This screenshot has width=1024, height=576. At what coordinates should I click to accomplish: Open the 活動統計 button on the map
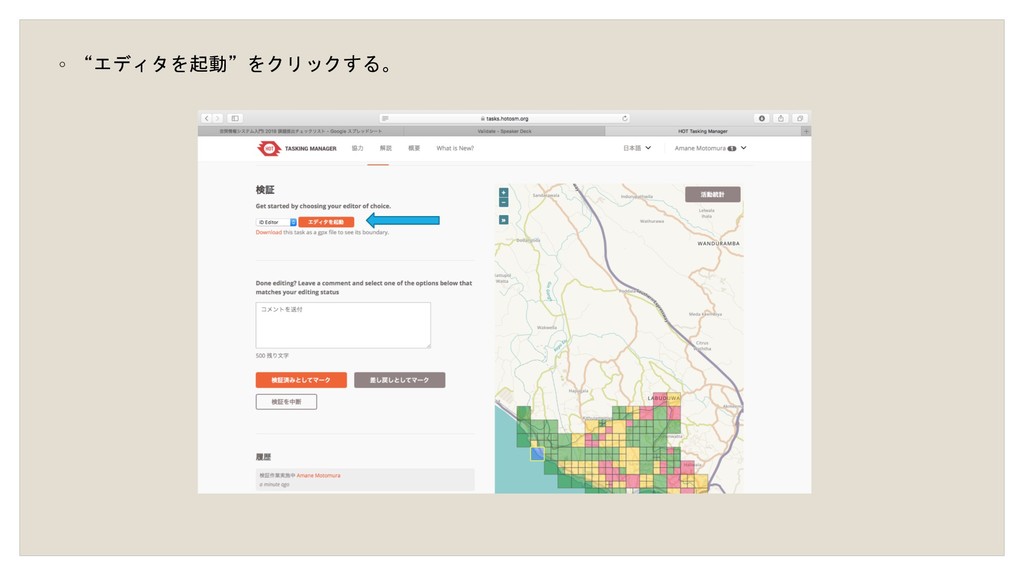712,195
